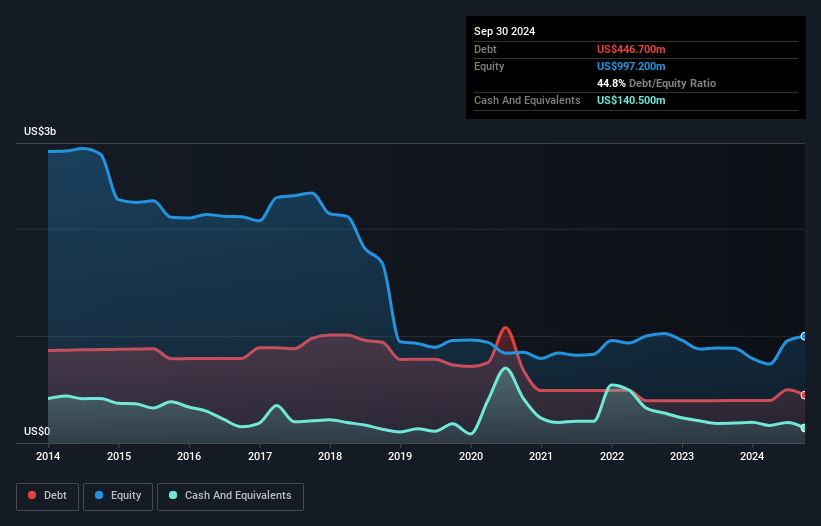
Task: Click the US$3b y-axis label
Action: click(x=40, y=131)
